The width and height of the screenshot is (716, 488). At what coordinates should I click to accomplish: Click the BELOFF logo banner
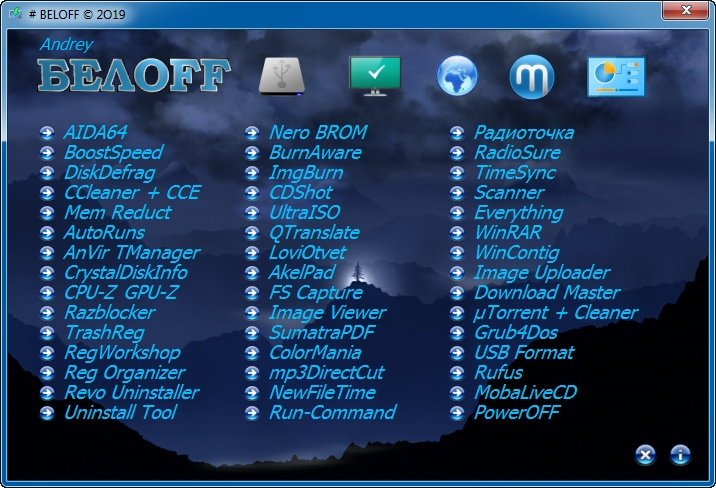(133, 76)
